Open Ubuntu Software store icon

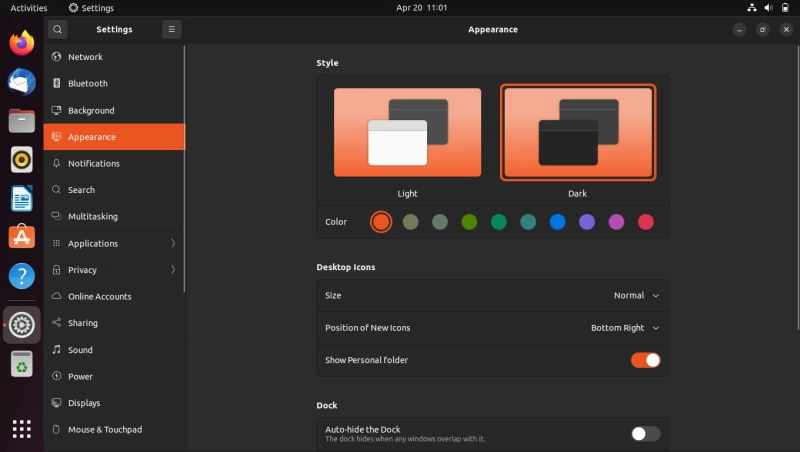point(21,237)
